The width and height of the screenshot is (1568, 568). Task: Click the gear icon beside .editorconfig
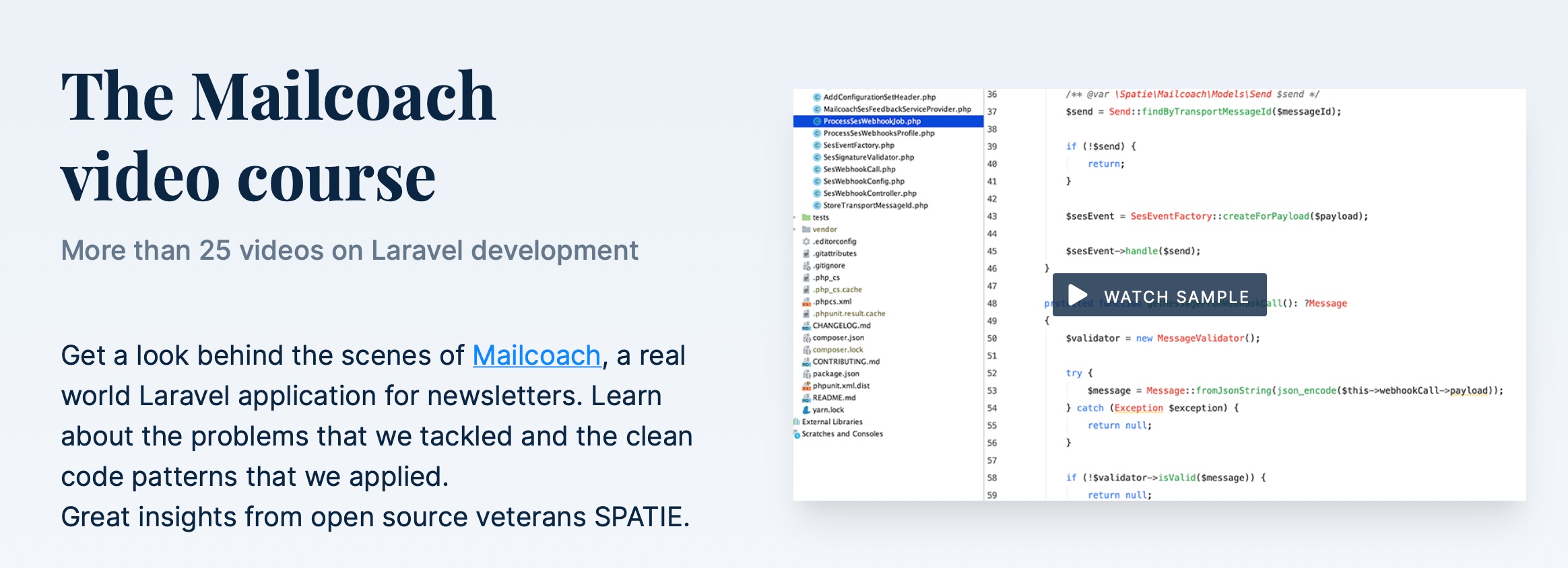click(x=806, y=242)
